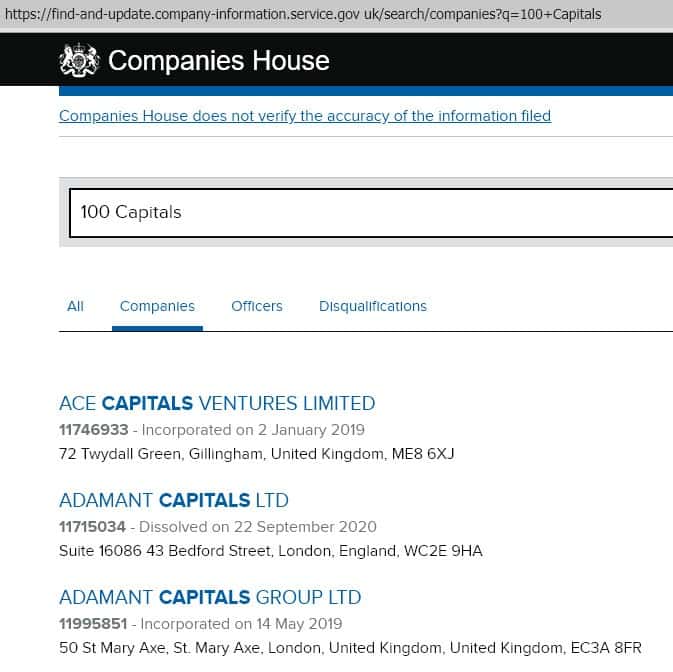673x672 pixels.
Task: Click the 72 Twydall Green address line
Action: tap(257, 454)
